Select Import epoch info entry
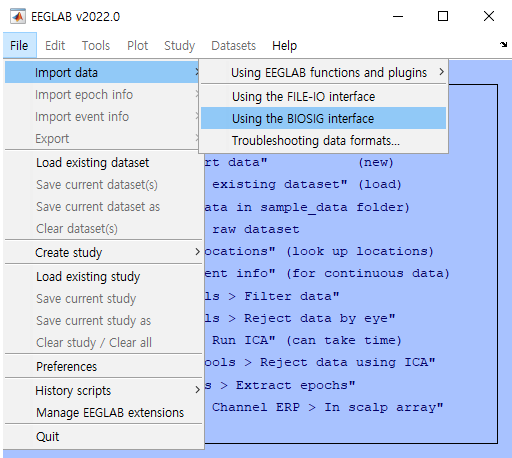The image size is (512, 458). [x=102, y=94]
